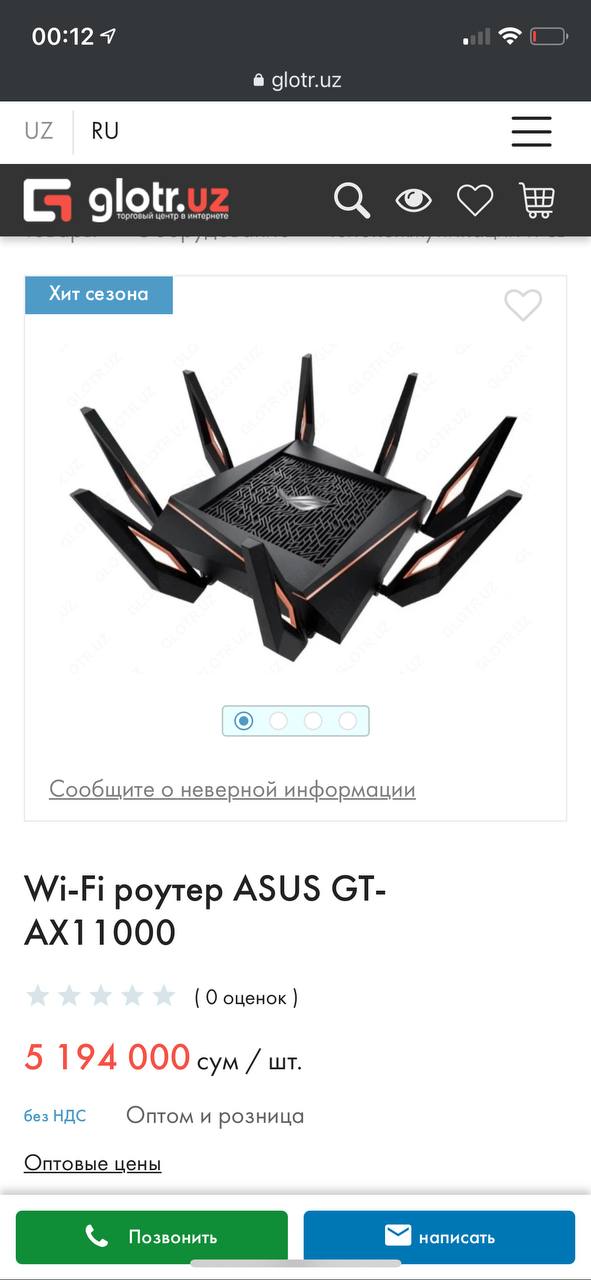Image resolution: width=591 pixels, height=1280 pixels.
Task: Tap glotr.uz address bar
Action: [x=296, y=80]
